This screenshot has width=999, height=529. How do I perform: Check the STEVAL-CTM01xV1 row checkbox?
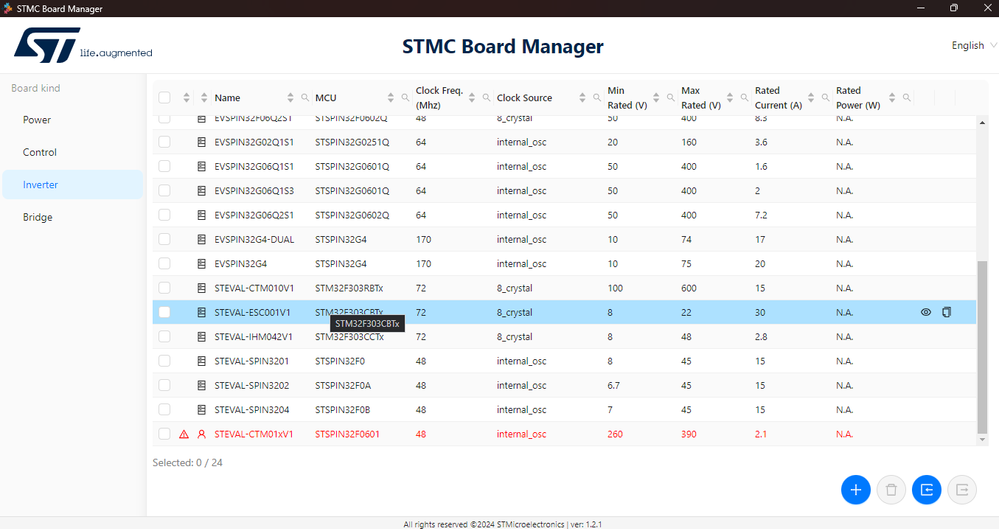(164, 434)
